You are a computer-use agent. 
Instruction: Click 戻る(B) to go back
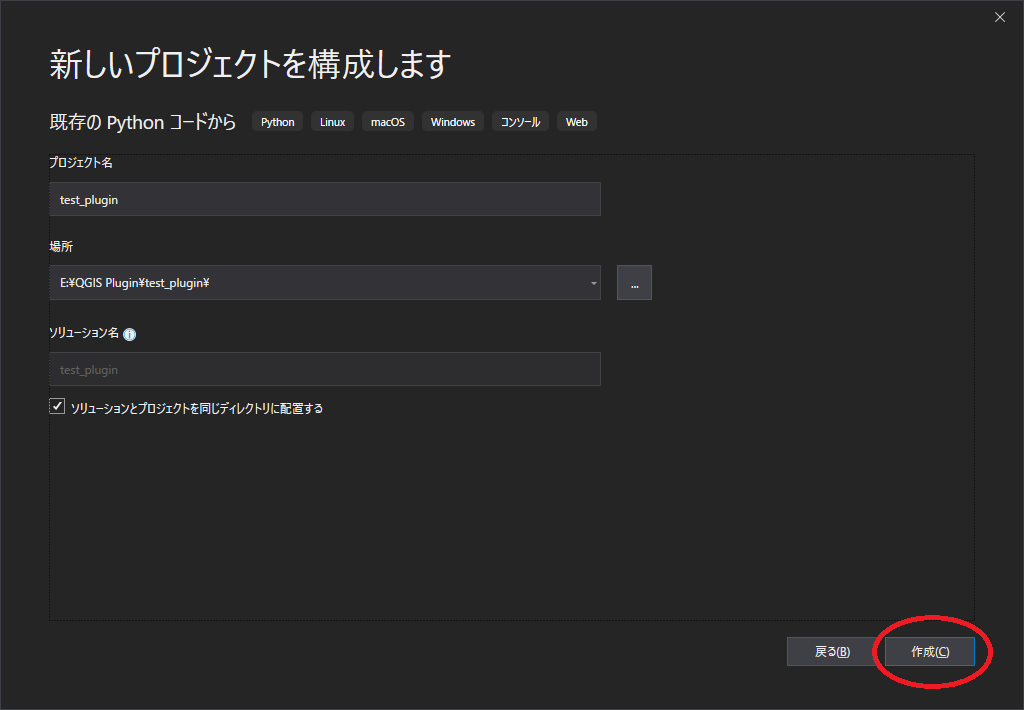(831, 651)
